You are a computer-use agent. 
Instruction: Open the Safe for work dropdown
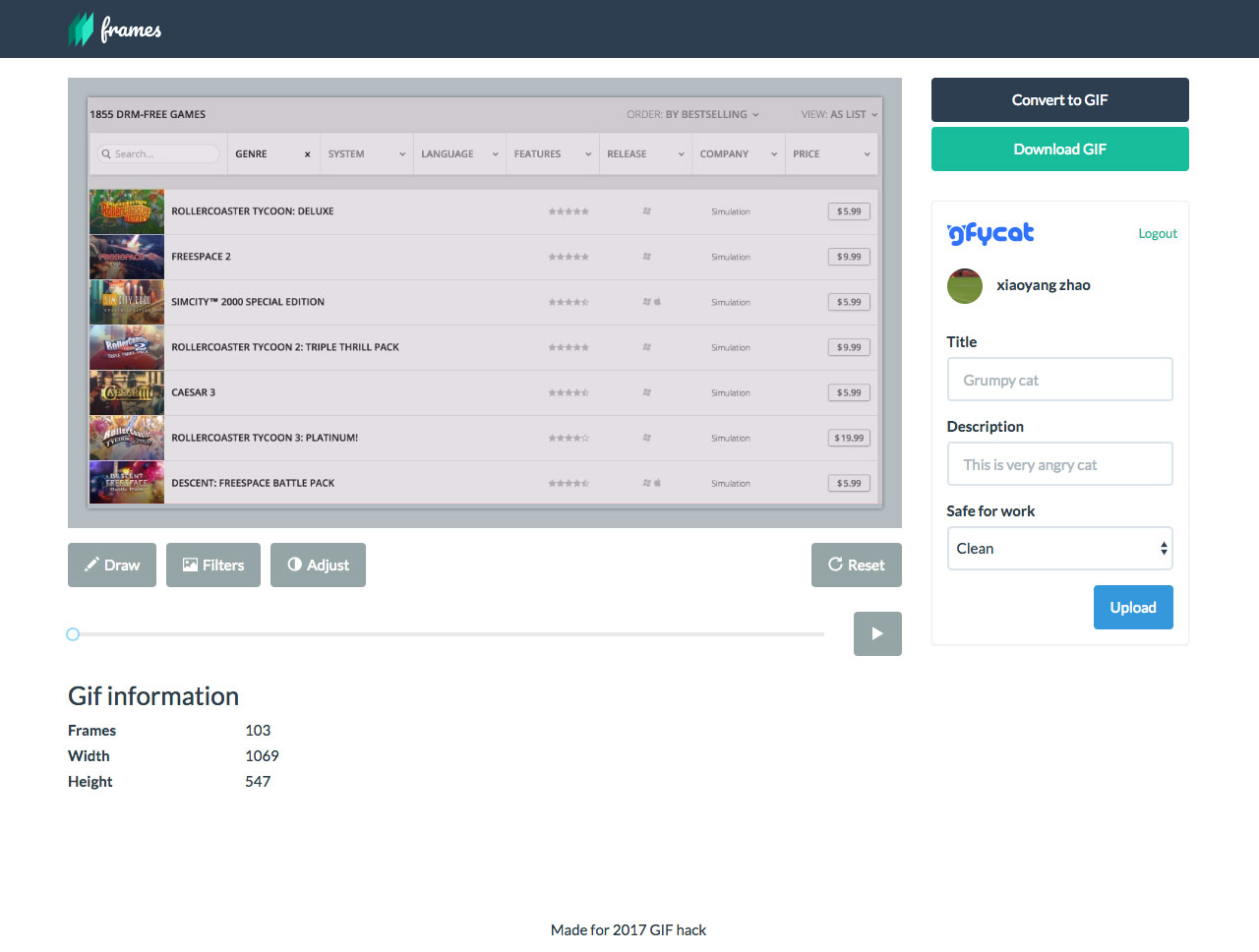[x=1060, y=549]
